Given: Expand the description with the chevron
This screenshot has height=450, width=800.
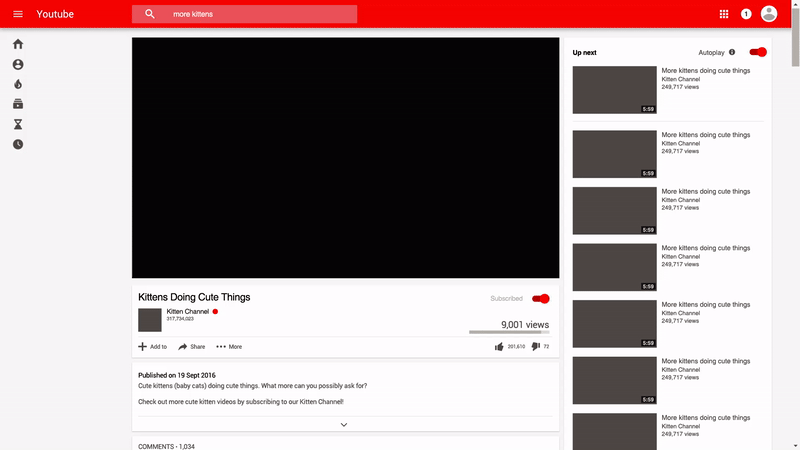Looking at the screenshot, I should pyautogui.click(x=344, y=424).
